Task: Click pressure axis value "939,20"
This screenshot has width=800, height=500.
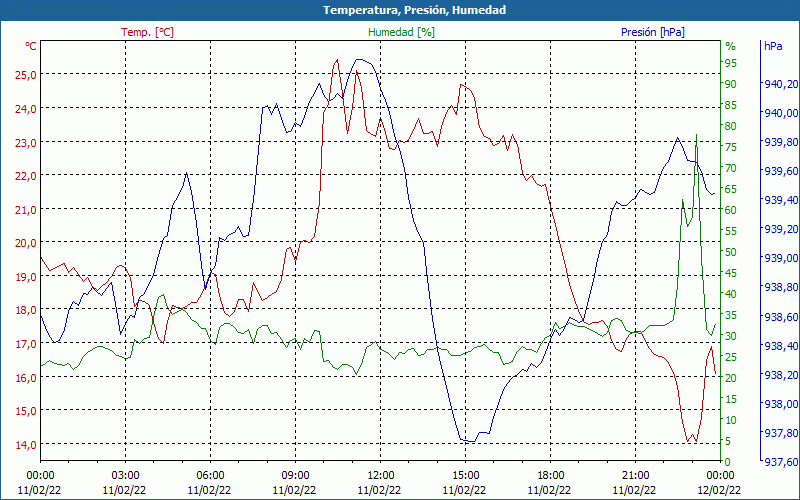Action: tap(780, 229)
